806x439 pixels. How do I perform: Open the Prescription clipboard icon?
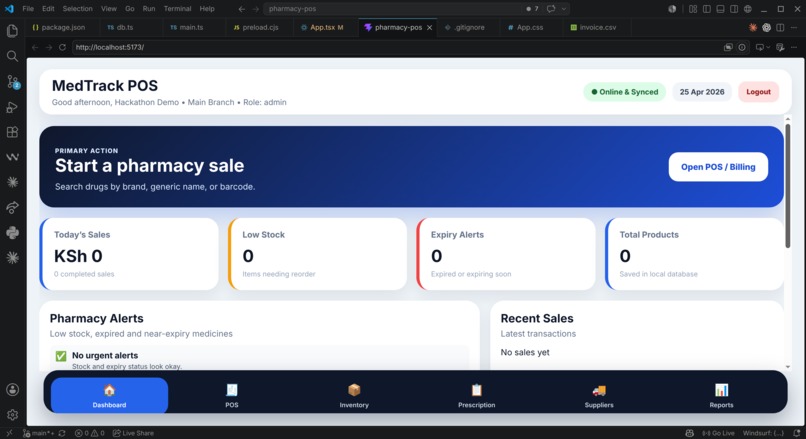point(477,390)
